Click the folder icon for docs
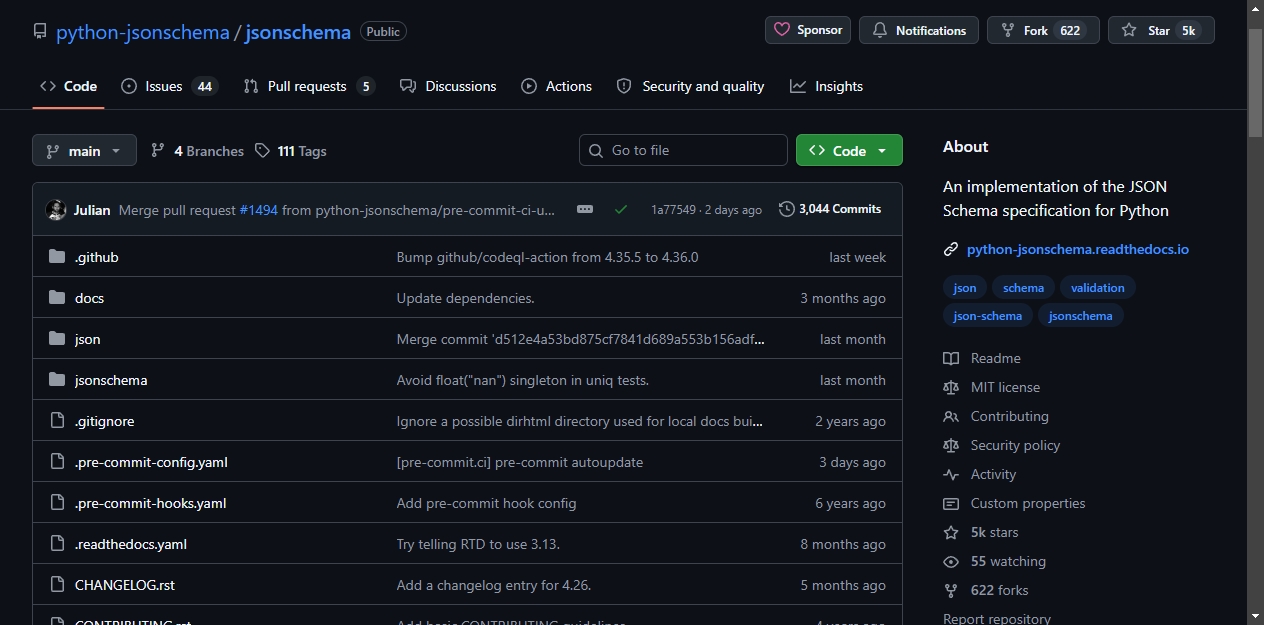Screen dimensions: 1264x625 pyautogui.click(x=57, y=298)
